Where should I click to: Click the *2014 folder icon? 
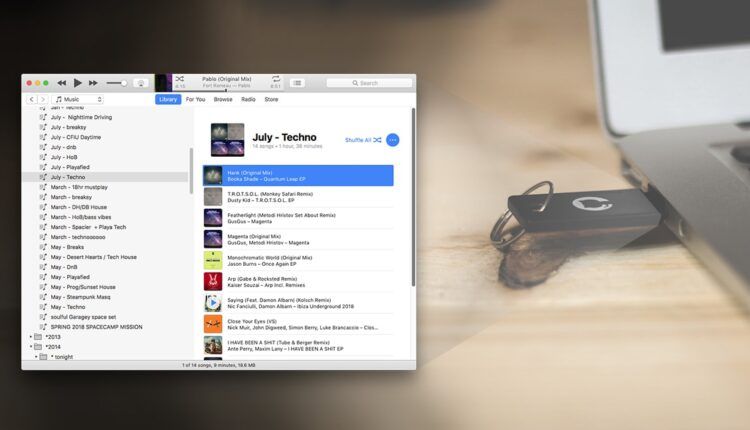pyautogui.click(x=38, y=347)
